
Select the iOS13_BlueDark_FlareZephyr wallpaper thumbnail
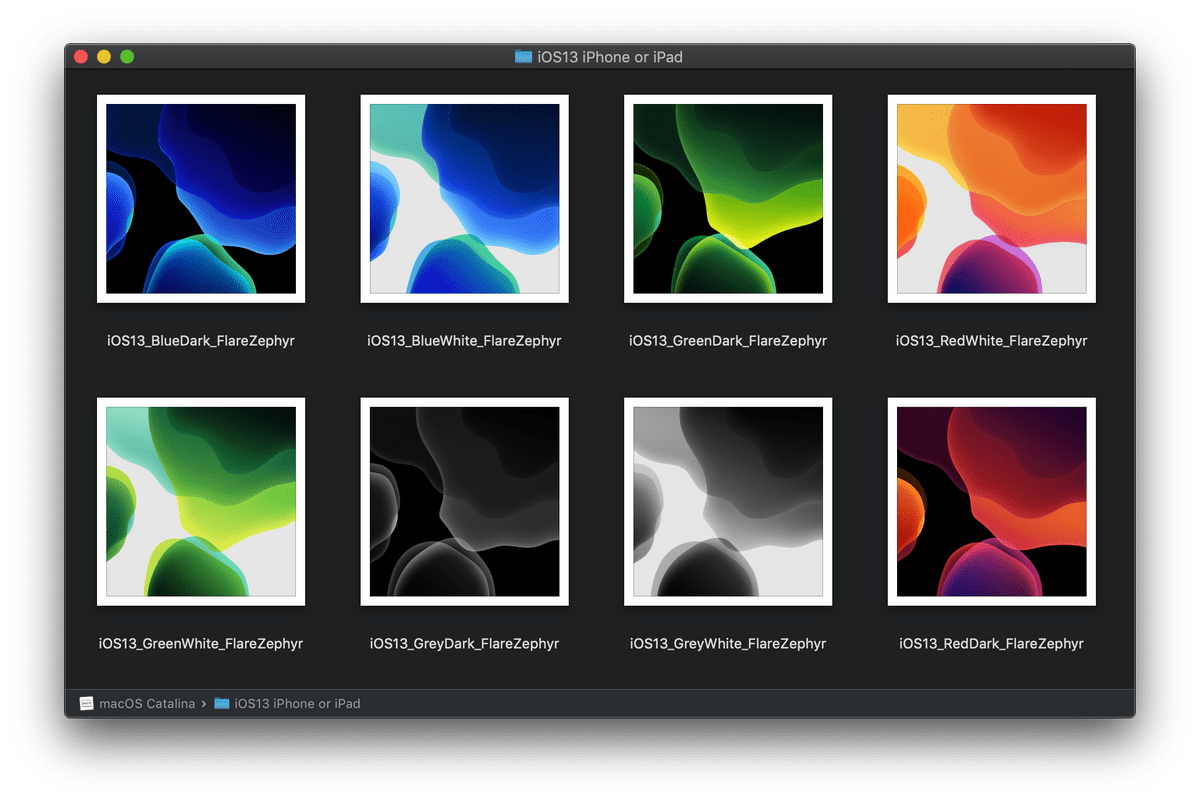[201, 199]
